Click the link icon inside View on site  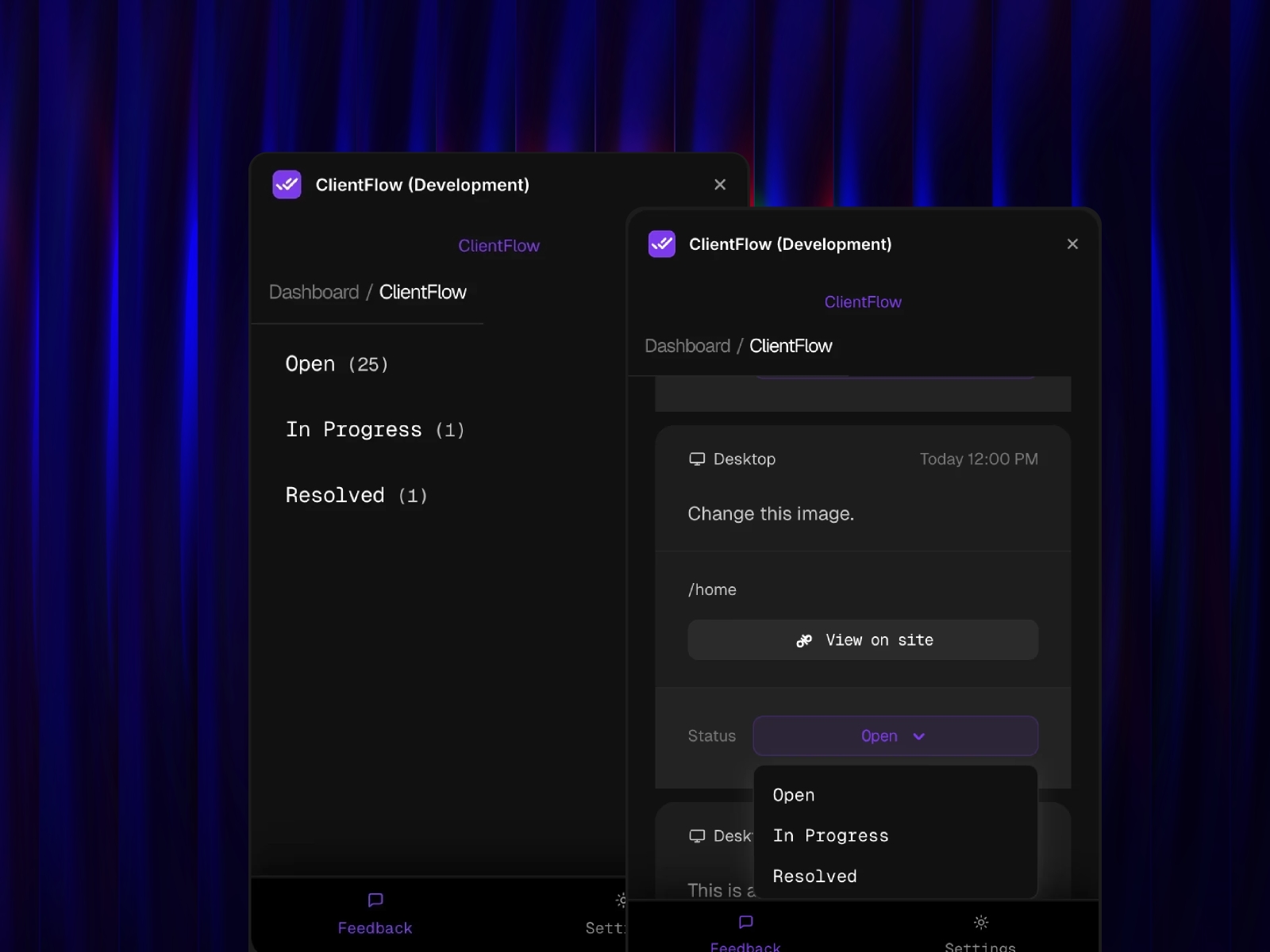tap(804, 640)
